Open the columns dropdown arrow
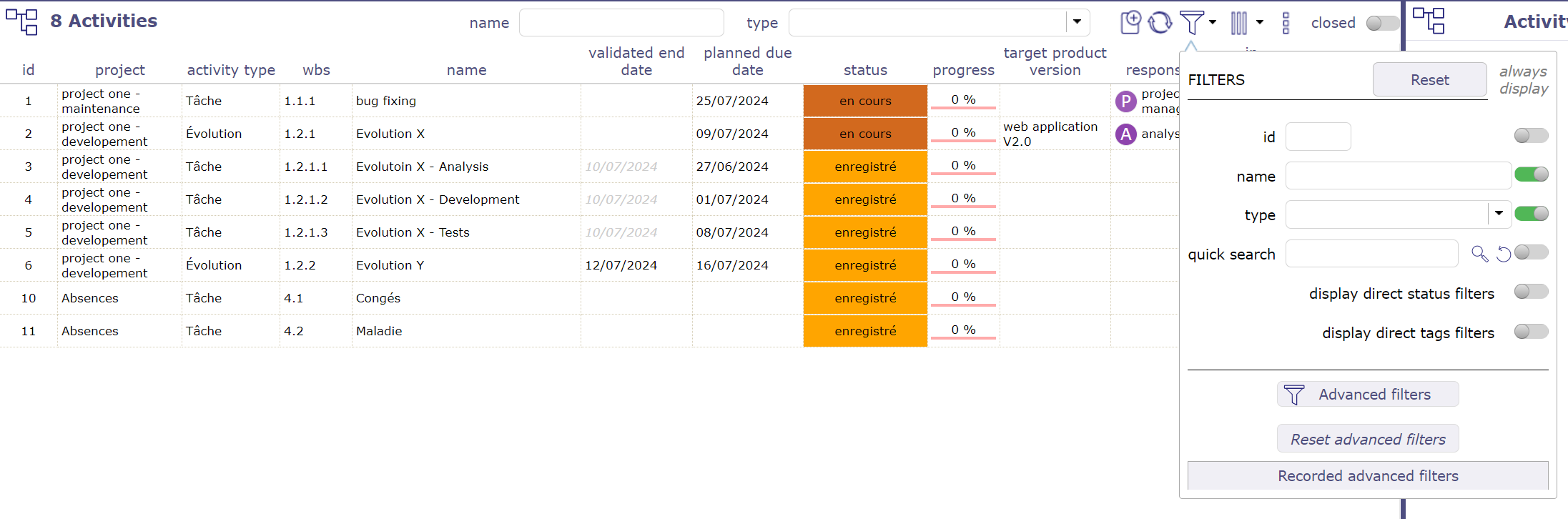Image resolution: width=1568 pixels, height=519 pixels. pyautogui.click(x=1260, y=22)
